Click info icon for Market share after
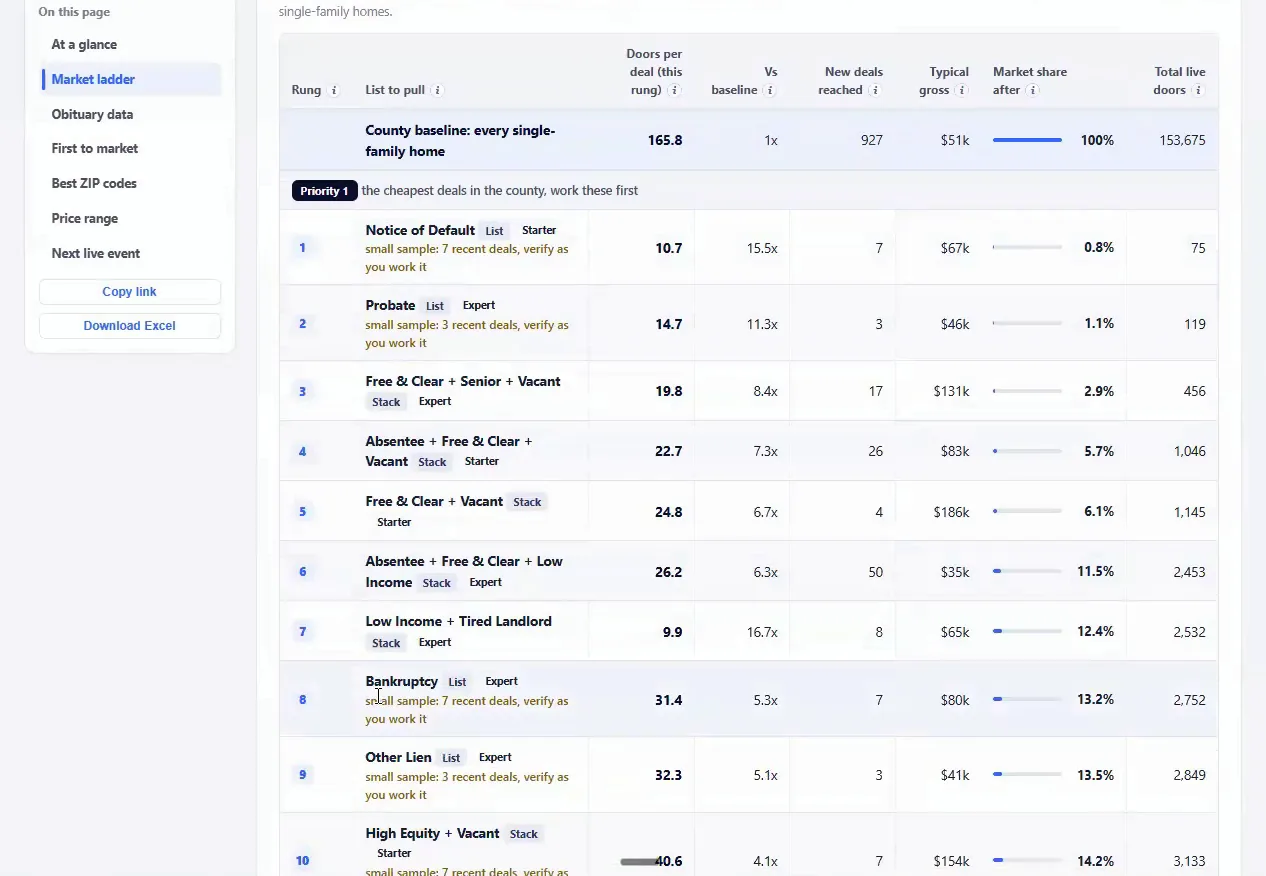Image resolution: width=1266 pixels, height=876 pixels. point(1033,90)
